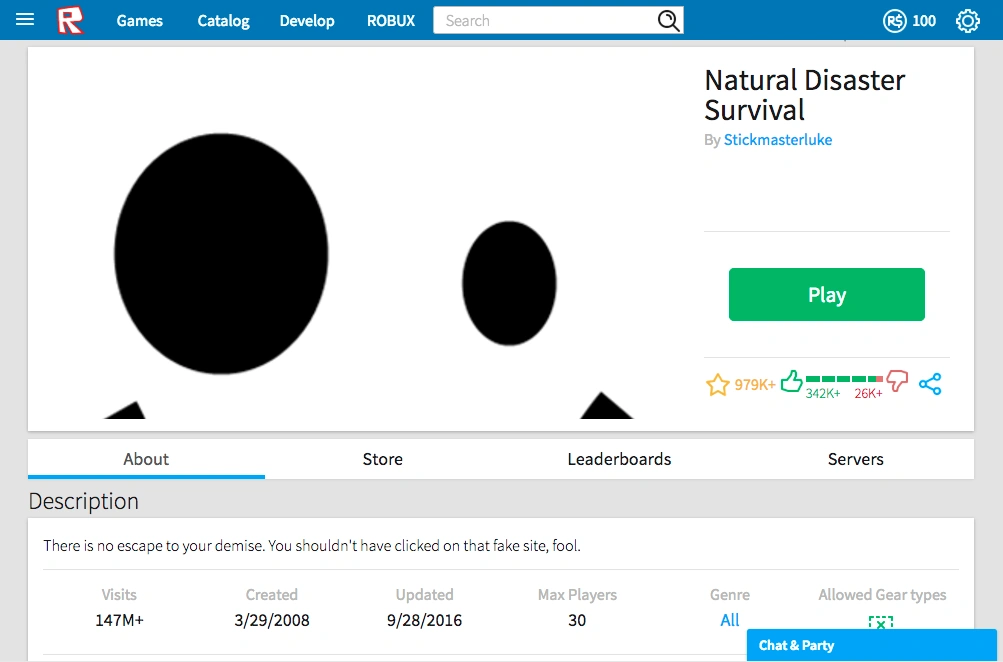Screen dimensions: 1003x662
Task: Click the 9/28/2016 updated date
Action: coord(424,620)
